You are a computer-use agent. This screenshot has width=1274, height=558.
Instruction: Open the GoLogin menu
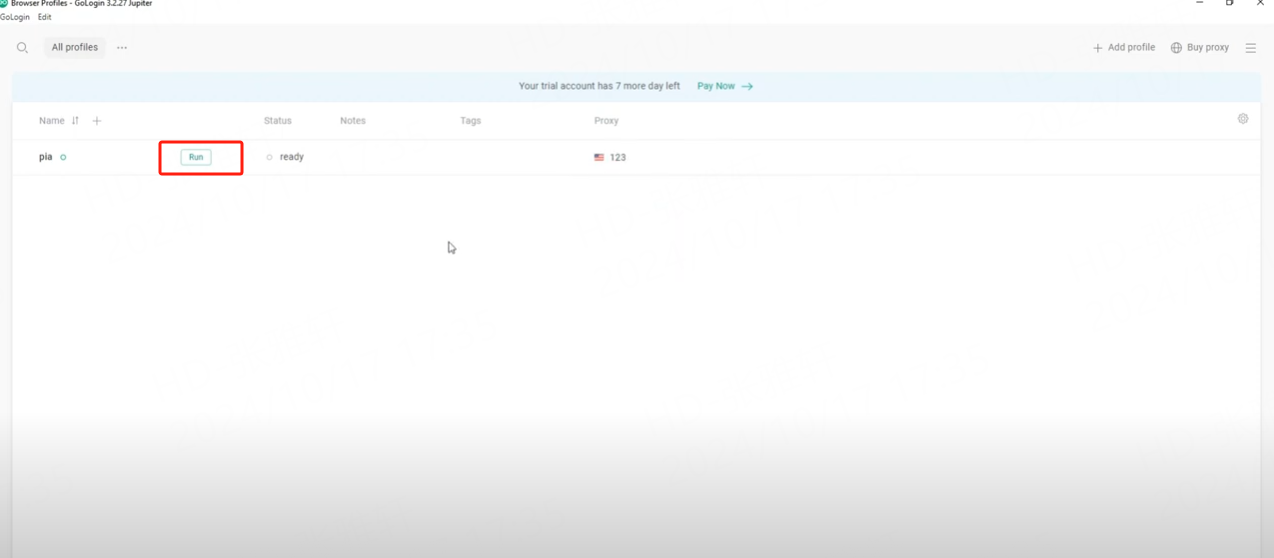[x=15, y=17]
